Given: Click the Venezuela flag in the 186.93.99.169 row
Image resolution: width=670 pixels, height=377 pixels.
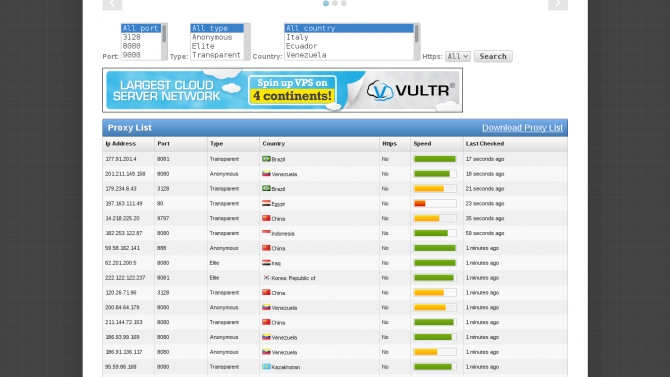Looking at the screenshot, I should point(266,337).
